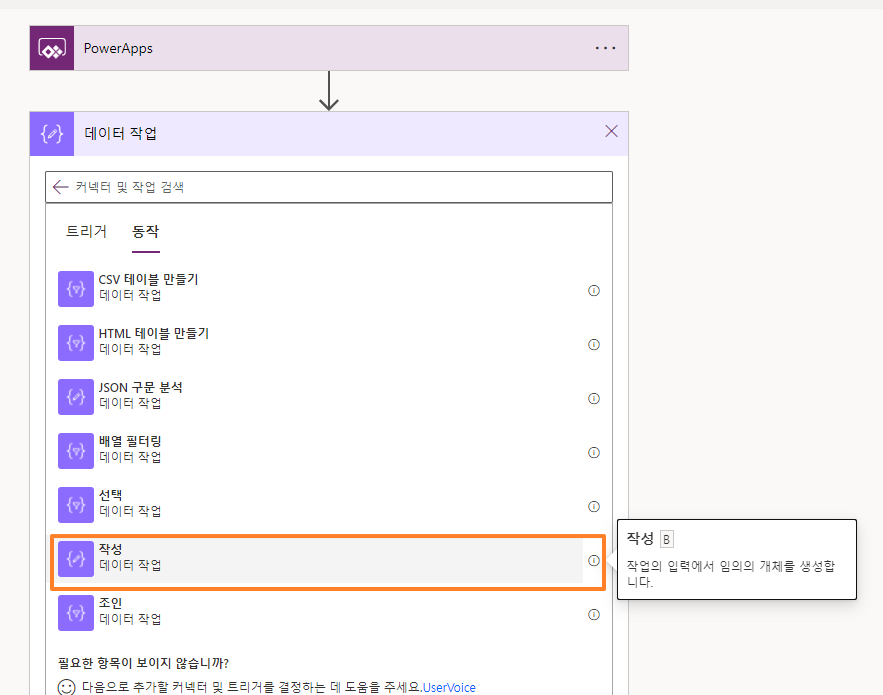883x695 pixels.
Task: Choose the JSON 구문 분석 action
Action: [320, 397]
